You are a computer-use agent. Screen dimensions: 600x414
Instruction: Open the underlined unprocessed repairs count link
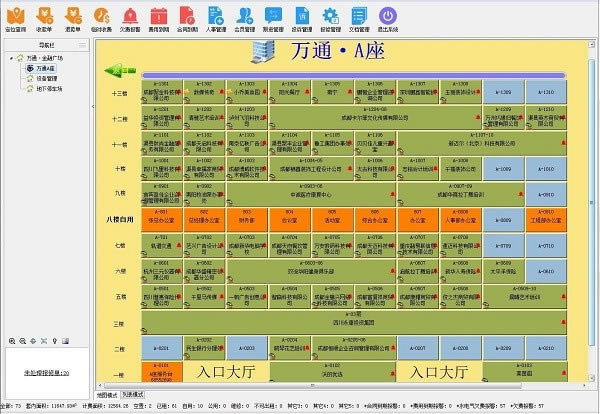pyautogui.click(x=47, y=373)
